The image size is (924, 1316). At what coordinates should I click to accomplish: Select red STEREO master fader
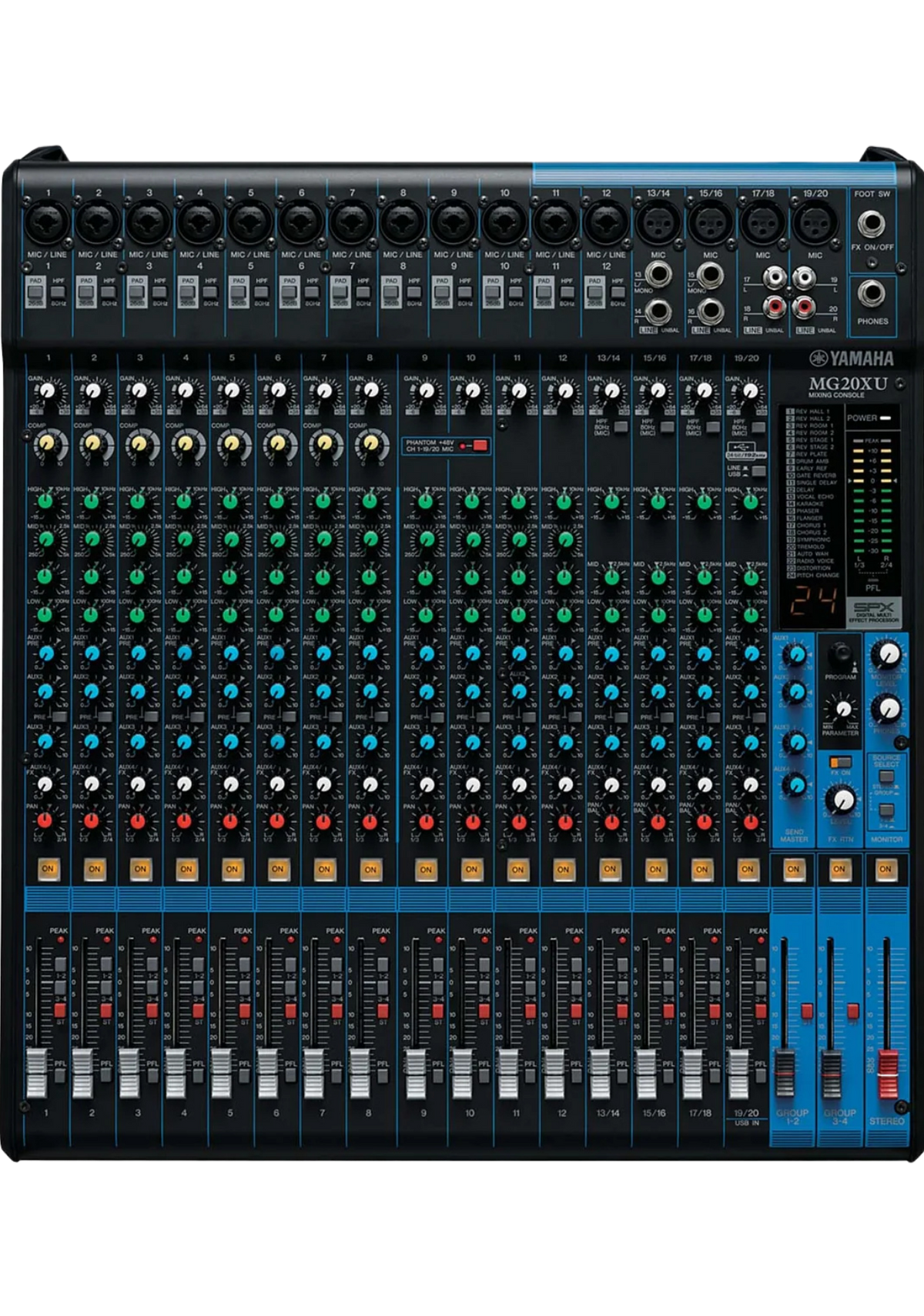coord(887,1074)
